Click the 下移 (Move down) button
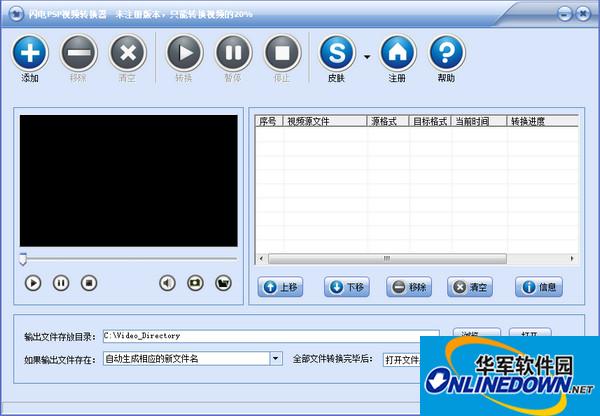 click(x=347, y=287)
